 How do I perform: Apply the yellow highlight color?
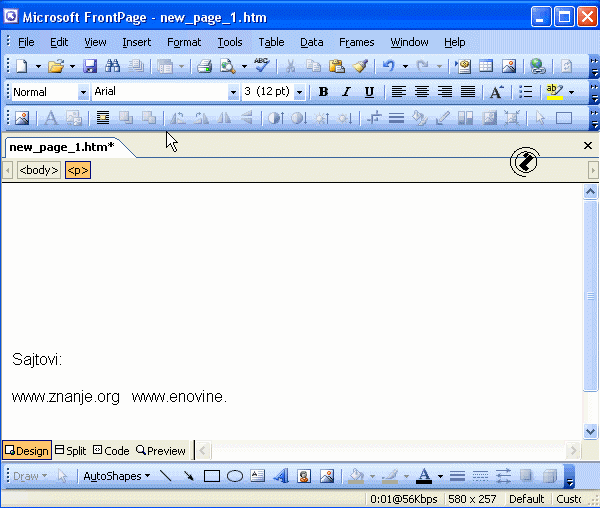pyautogui.click(x=554, y=92)
